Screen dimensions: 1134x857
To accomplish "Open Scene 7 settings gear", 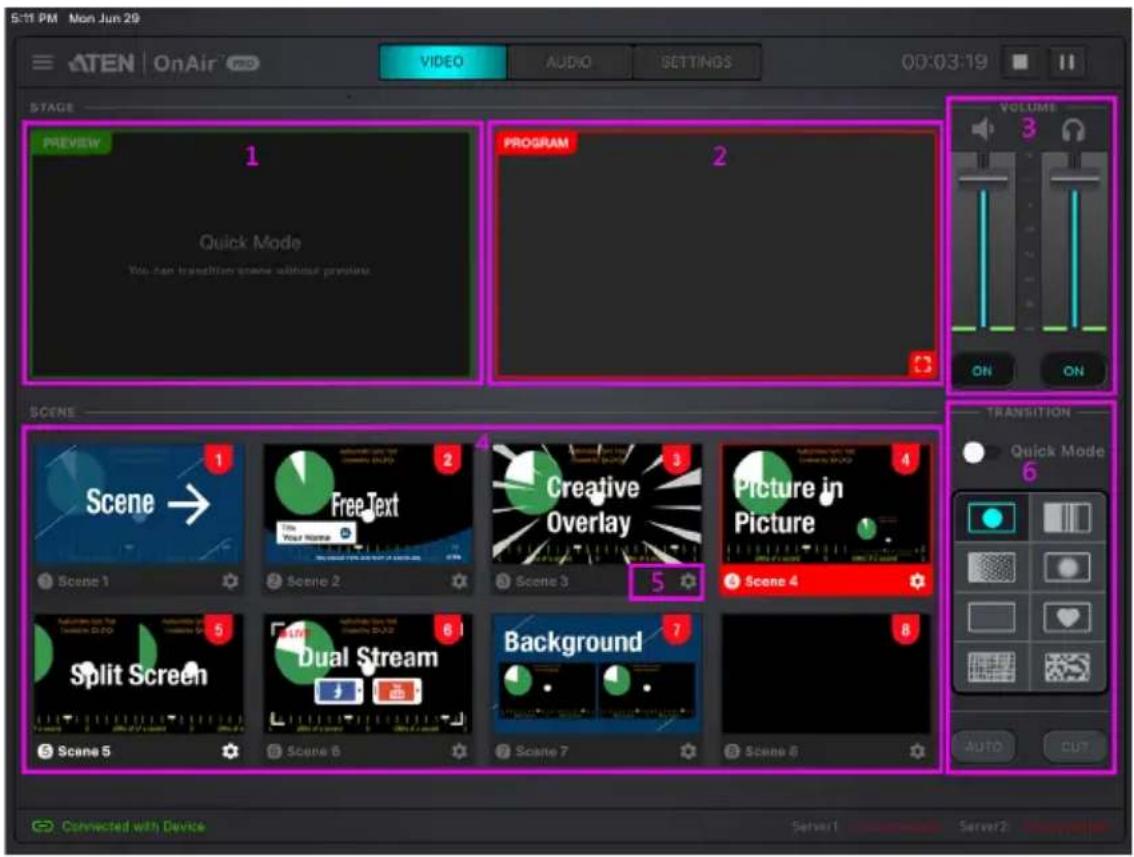I will pyautogui.click(x=688, y=751).
